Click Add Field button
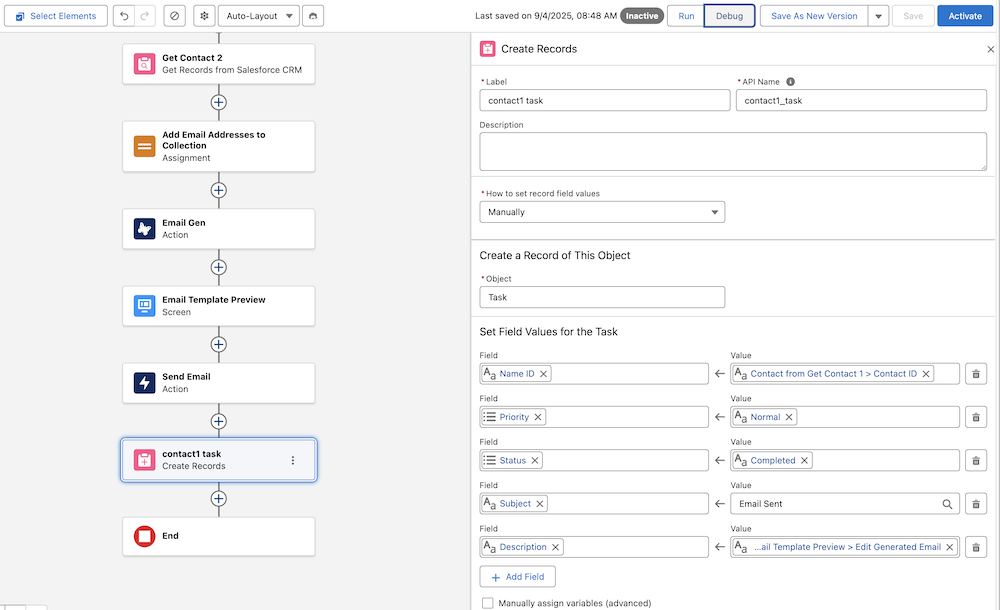The height and width of the screenshot is (610, 1000). [518, 577]
